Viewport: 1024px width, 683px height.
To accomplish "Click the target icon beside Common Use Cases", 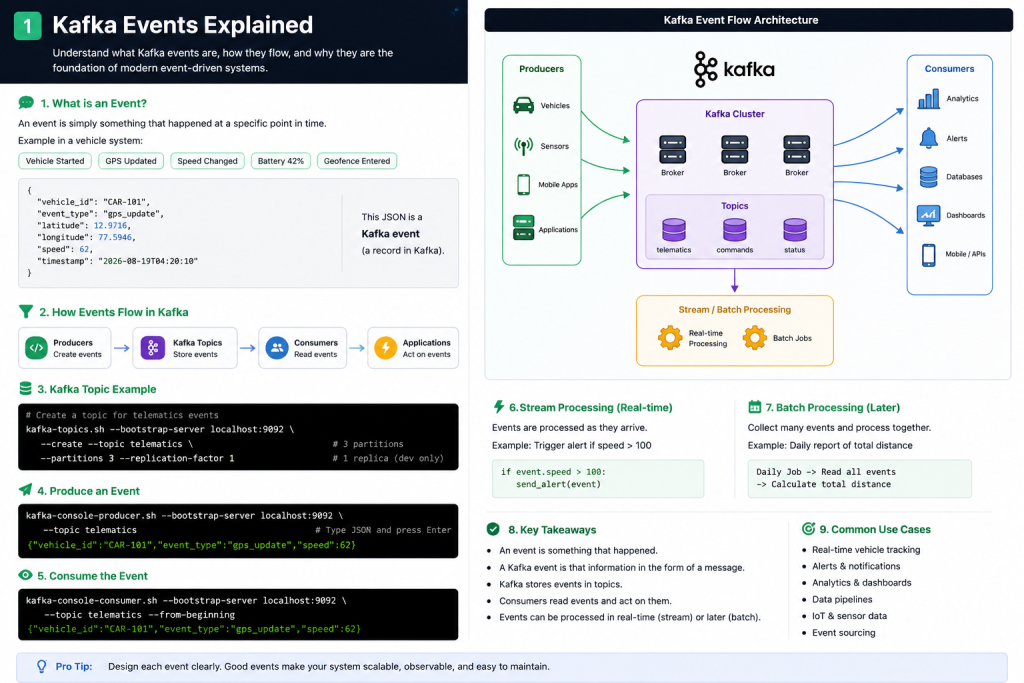I will click(x=808, y=528).
